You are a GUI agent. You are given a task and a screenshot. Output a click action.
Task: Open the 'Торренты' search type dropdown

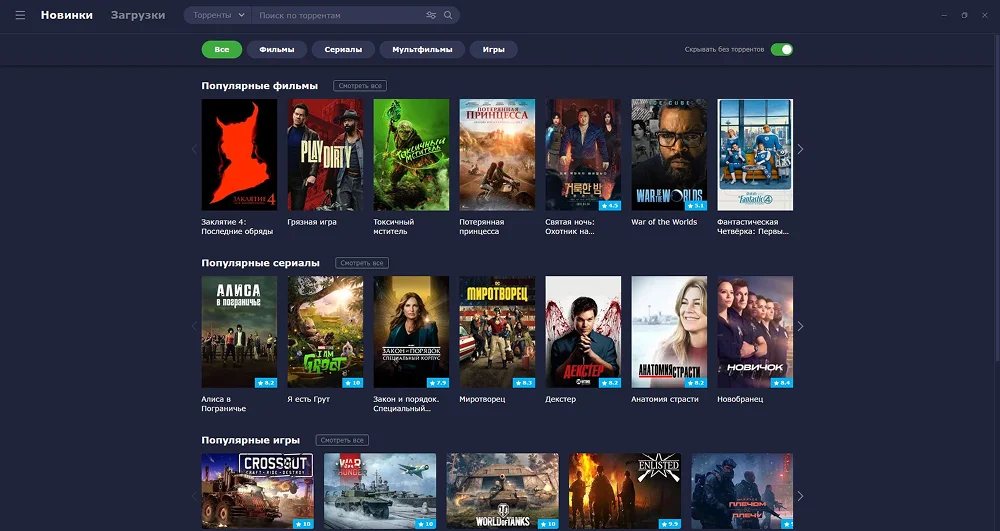[216, 16]
